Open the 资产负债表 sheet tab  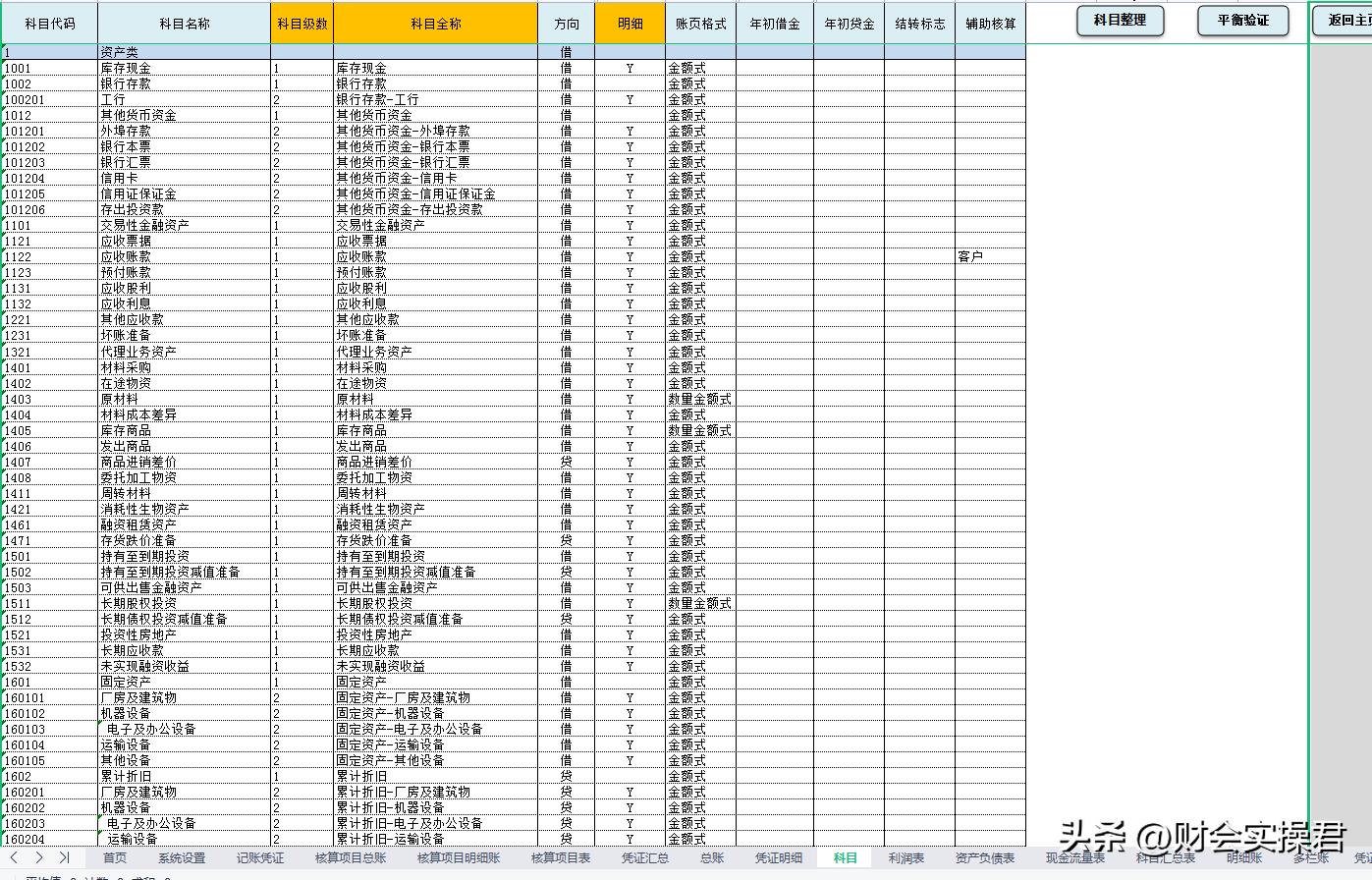click(984, 856)
